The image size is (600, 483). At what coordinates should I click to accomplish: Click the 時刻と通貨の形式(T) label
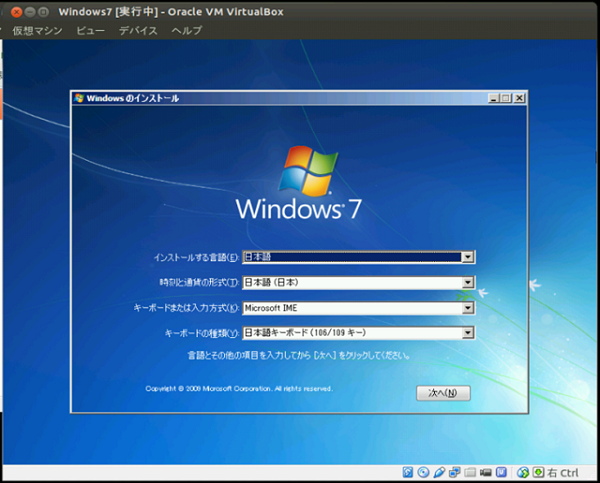[199, 282]
